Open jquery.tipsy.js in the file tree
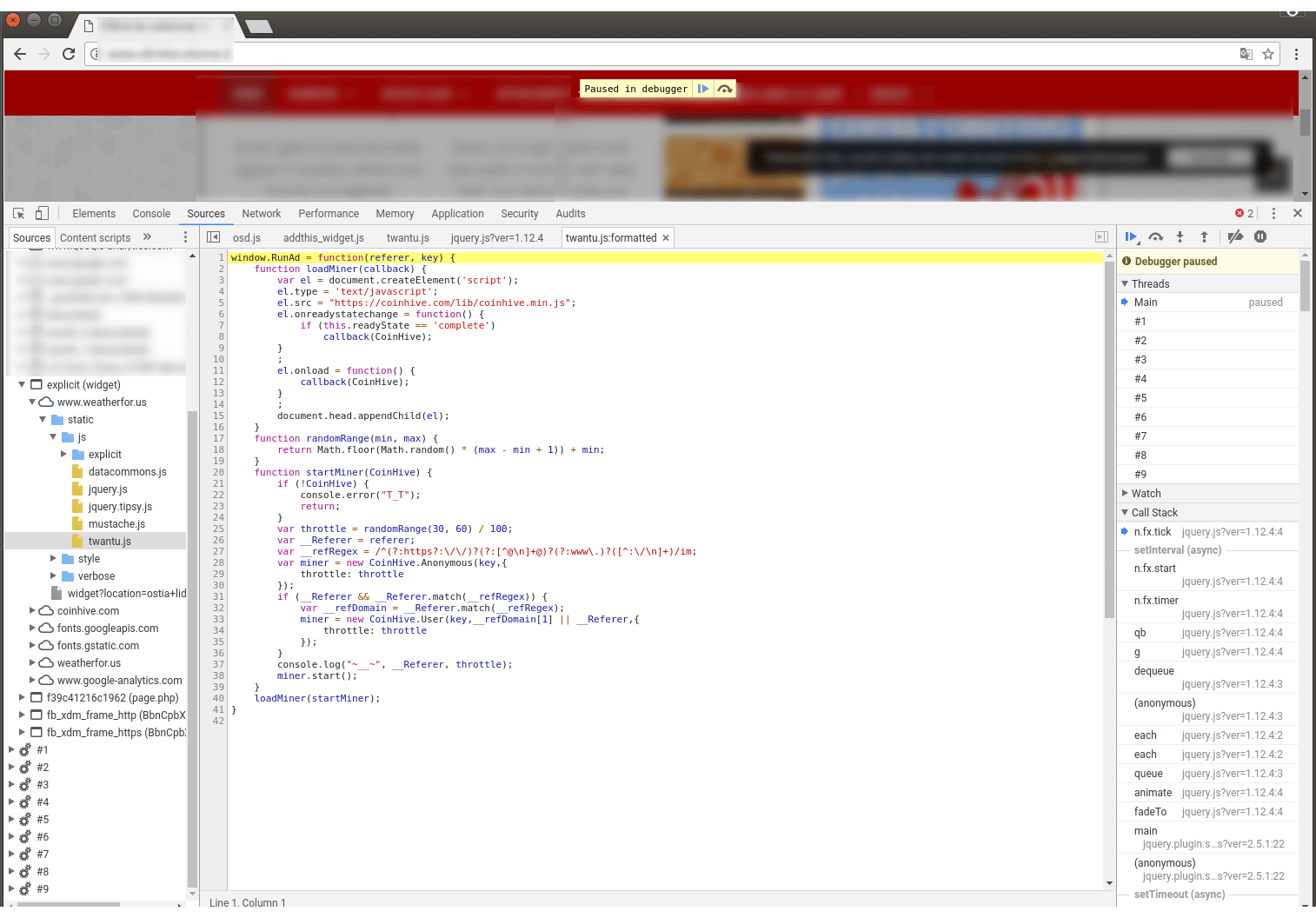 120,506
